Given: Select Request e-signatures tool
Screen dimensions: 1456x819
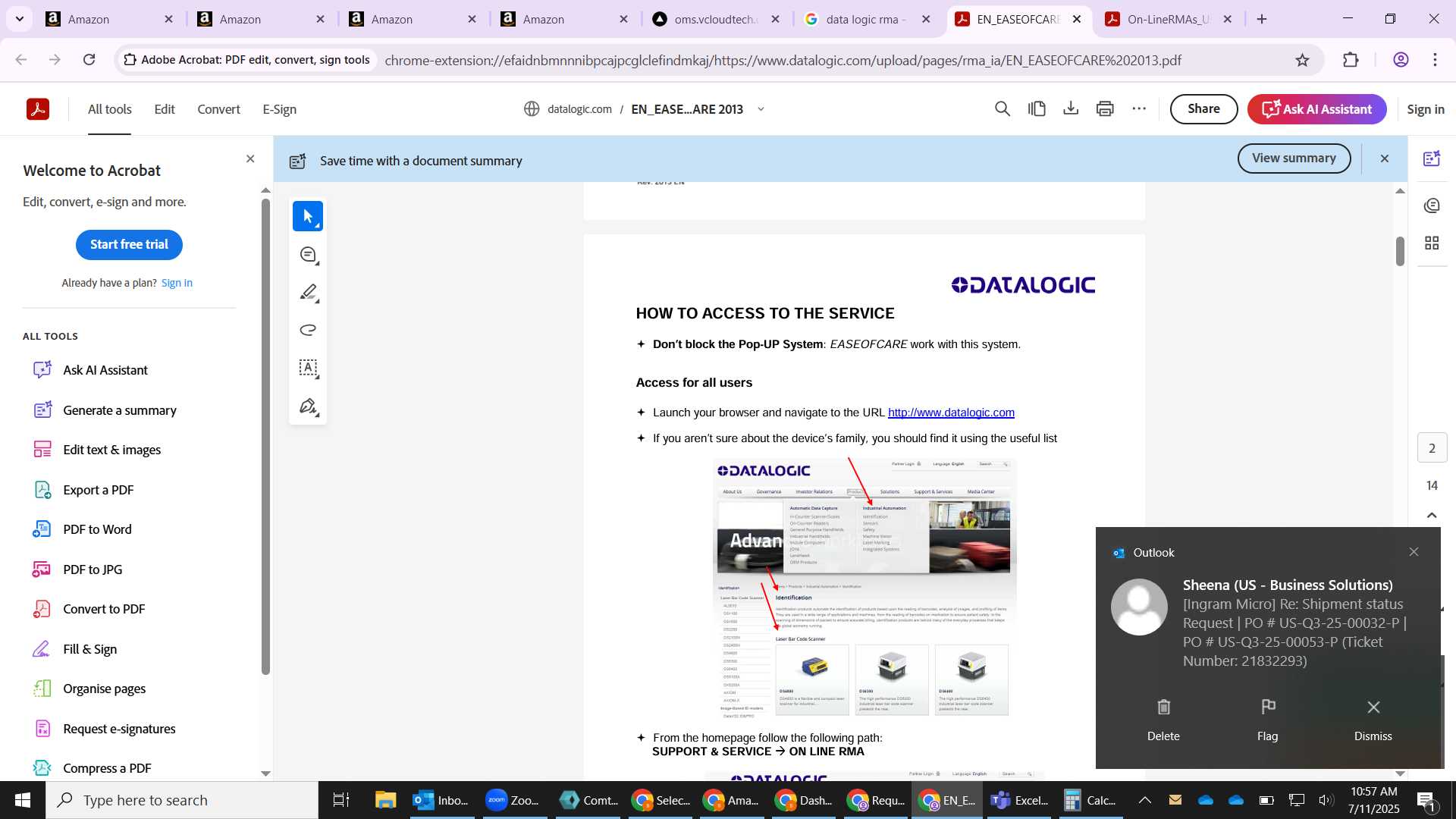Looking at the screenshot, I should click(119, 729).
